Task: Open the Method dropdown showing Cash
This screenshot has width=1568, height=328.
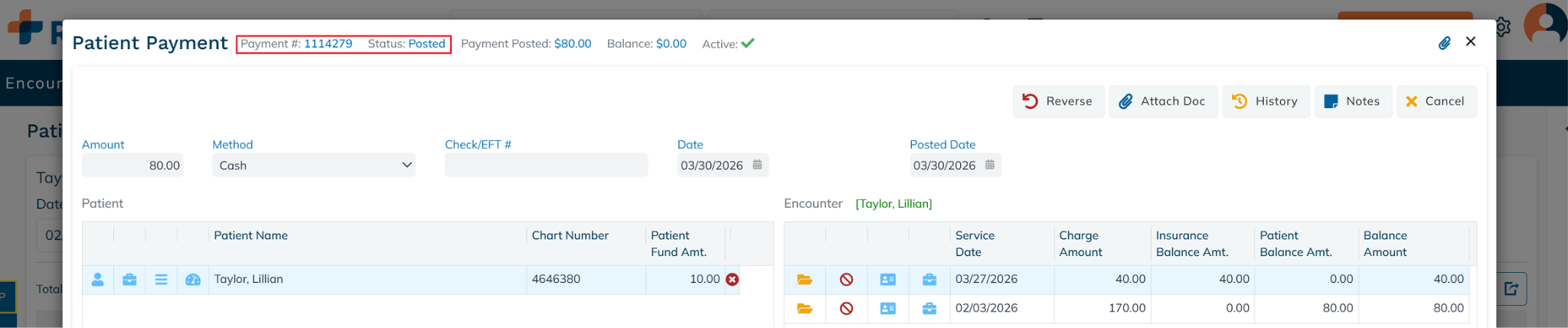Action: pyautogui.click(x=313, y=166)
